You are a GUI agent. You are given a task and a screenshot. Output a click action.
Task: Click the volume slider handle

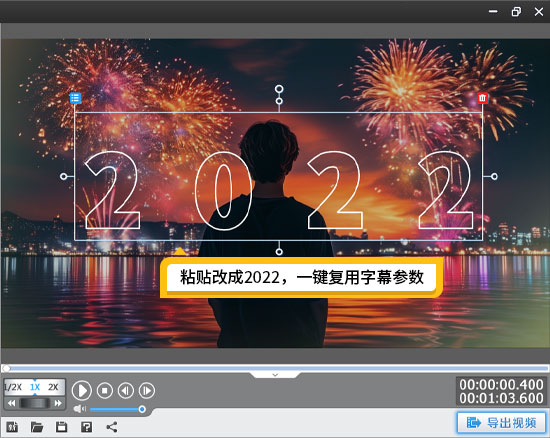(142, 409)
